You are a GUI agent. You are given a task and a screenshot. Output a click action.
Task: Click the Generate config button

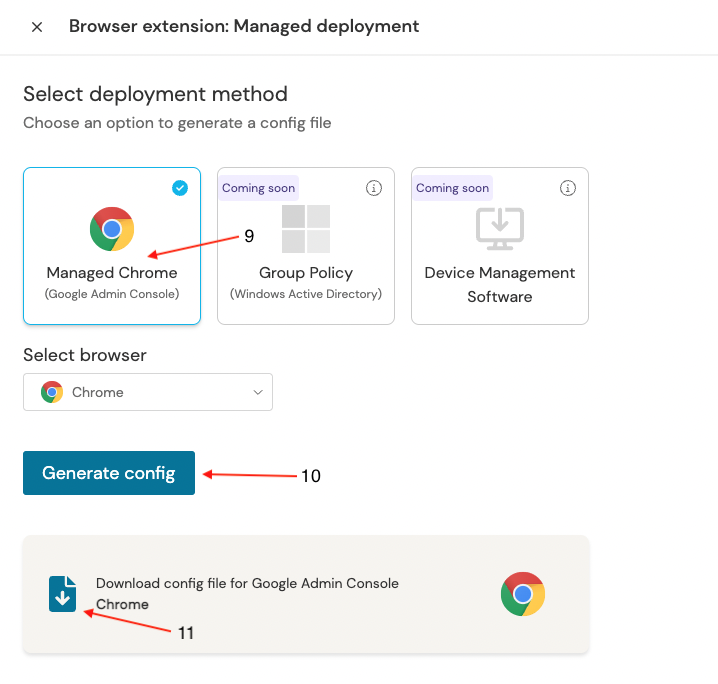pos(109,473)
